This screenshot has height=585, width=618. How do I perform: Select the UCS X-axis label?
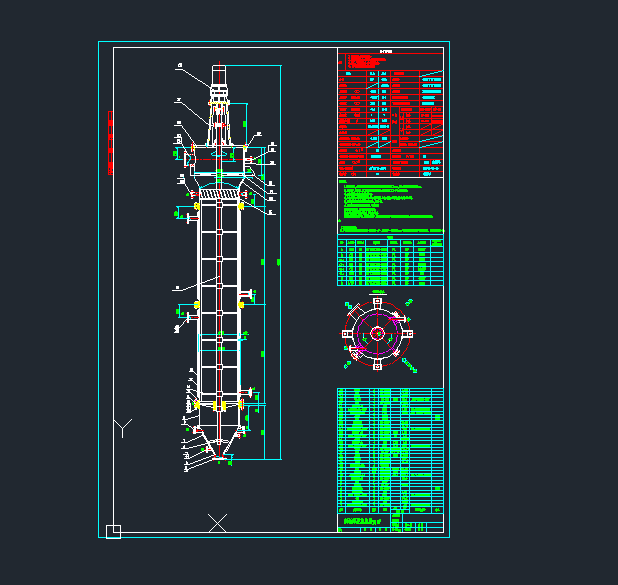click(218, 523)
